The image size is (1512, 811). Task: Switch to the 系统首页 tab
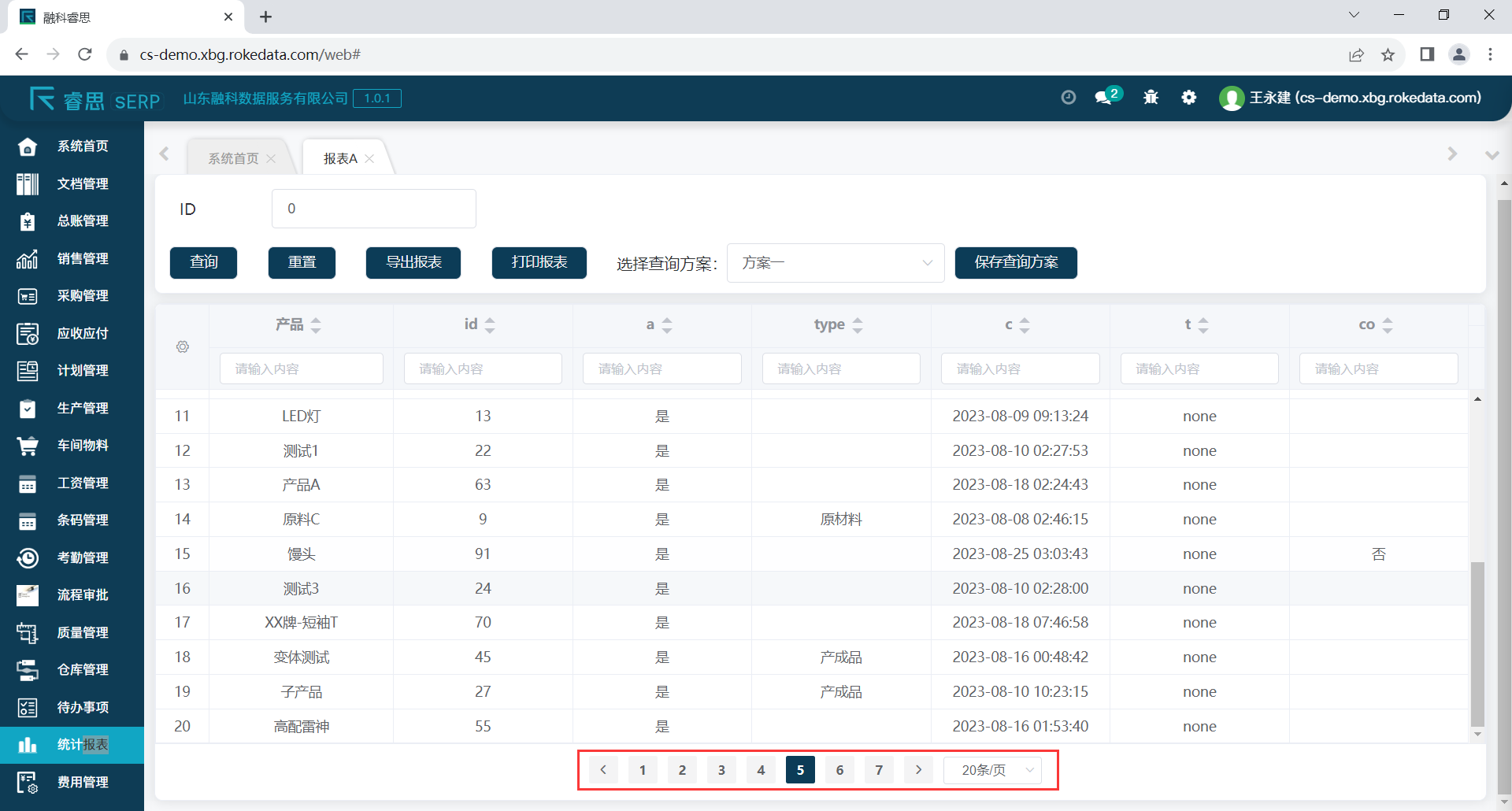click(x=233, y=158)
